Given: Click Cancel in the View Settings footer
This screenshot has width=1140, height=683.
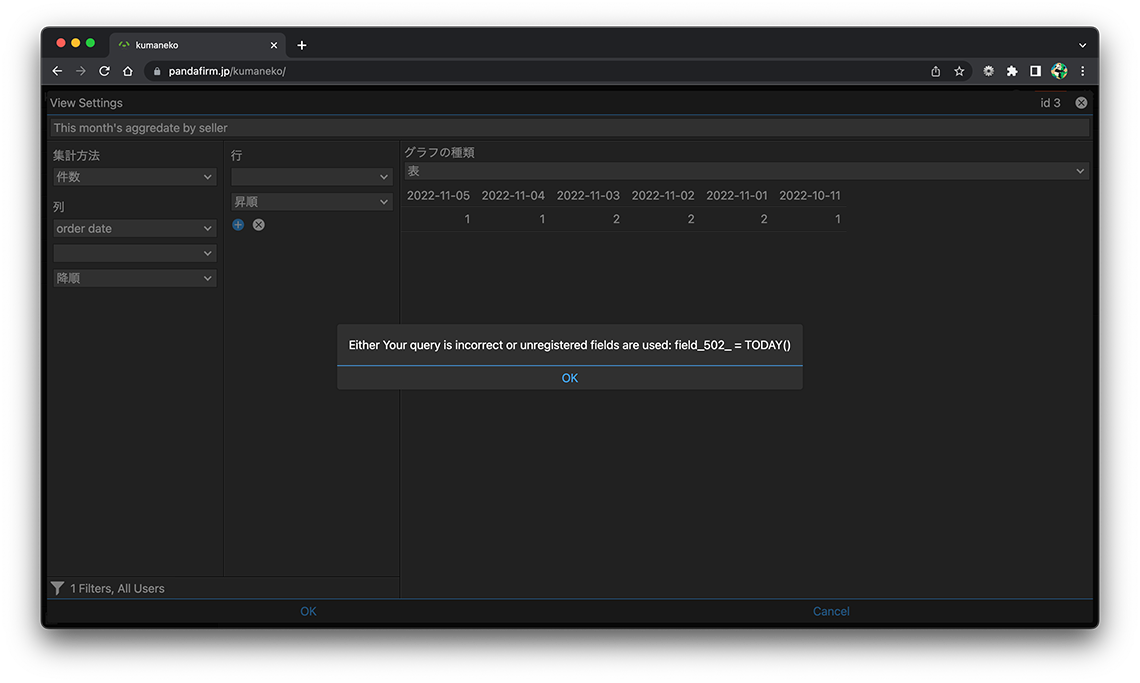Looking at the screenshot, I should tap(831, 611).
